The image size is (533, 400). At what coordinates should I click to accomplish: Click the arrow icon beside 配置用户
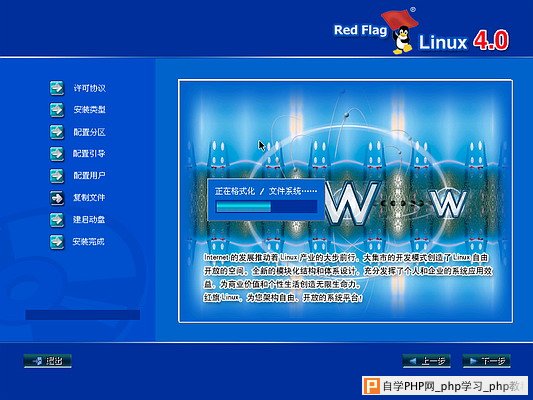(x=57, y=176)
